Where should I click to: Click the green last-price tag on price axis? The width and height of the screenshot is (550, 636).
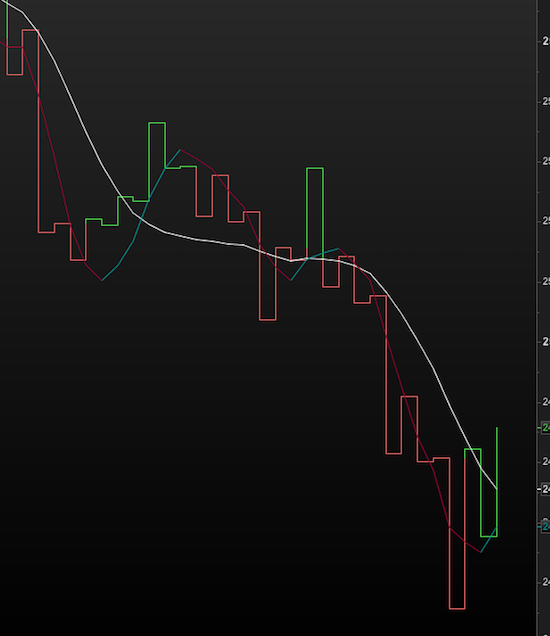pyautogui.click(x=546, y=428)
